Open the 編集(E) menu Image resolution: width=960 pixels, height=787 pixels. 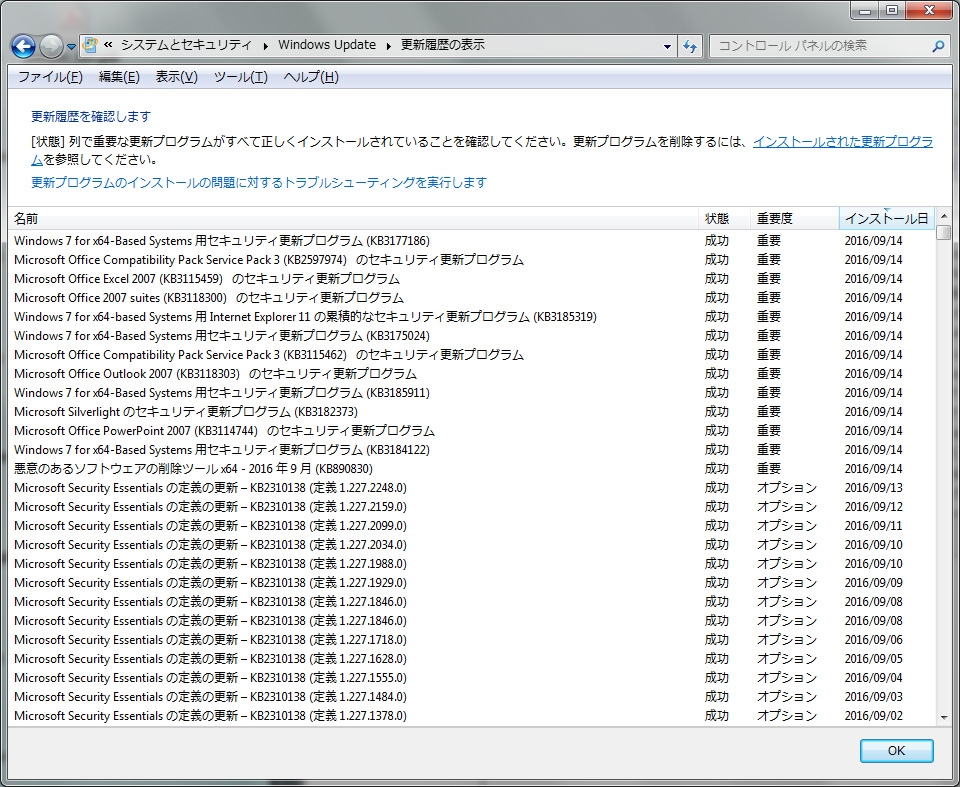click(x=119, y=77)
